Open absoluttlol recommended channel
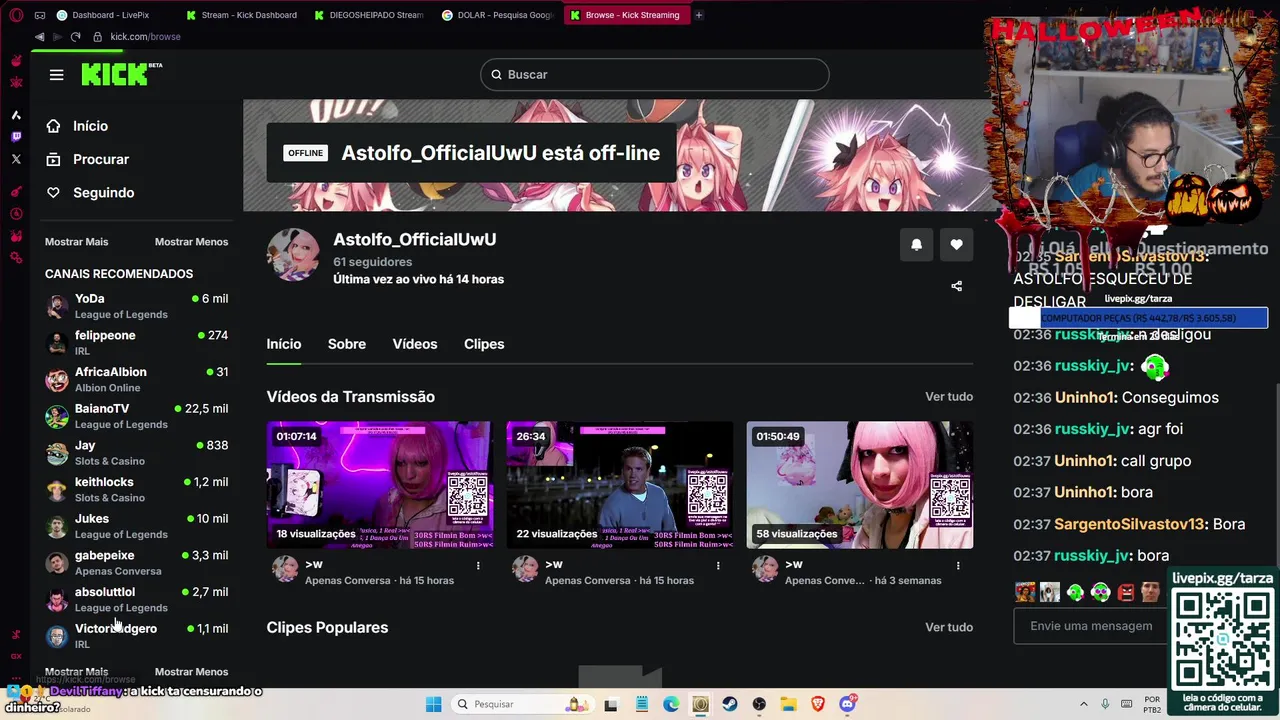 pyautogui.click(x=137, y=599)
